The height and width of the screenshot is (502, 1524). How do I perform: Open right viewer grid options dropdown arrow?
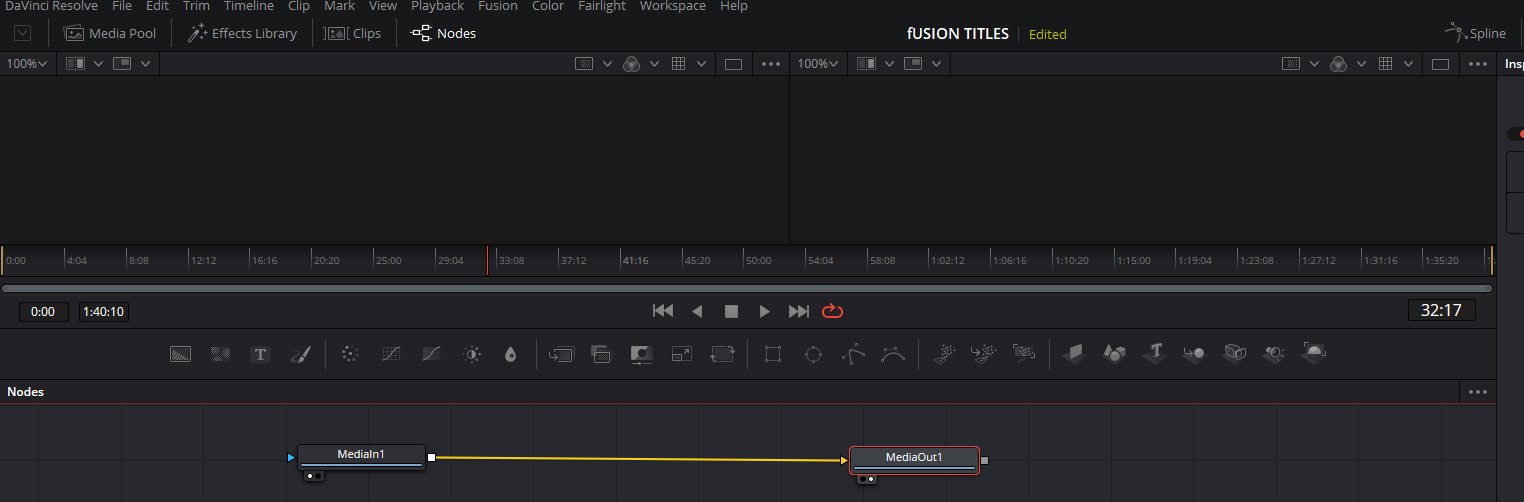click(1410, 64)
